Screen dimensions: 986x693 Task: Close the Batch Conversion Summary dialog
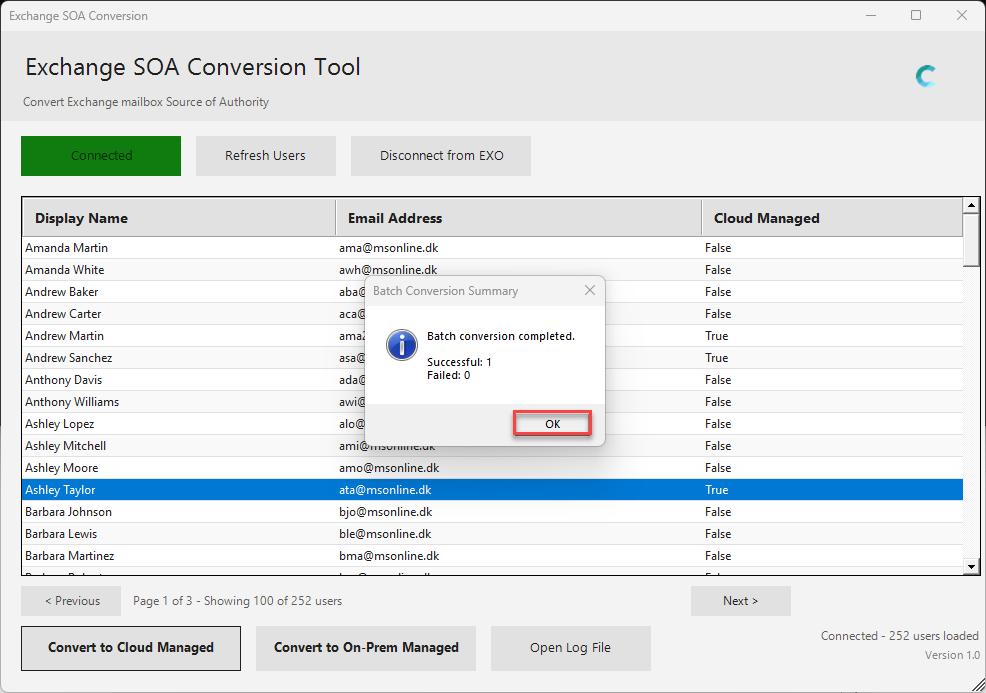[589, 290]
